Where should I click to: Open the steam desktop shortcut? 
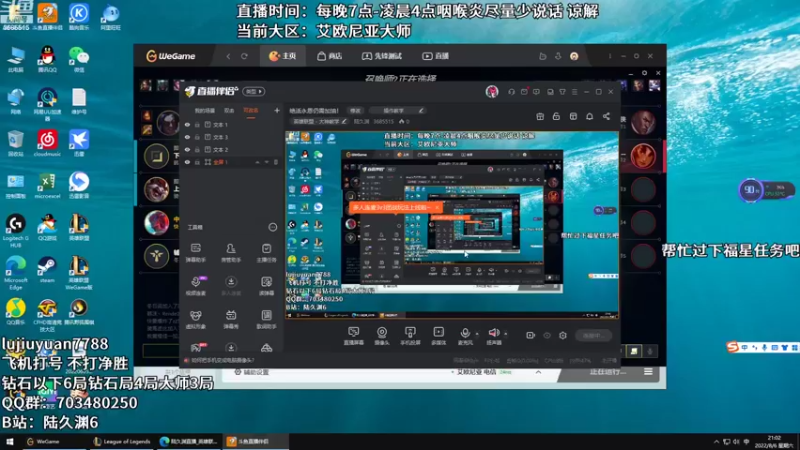(46, 270)
